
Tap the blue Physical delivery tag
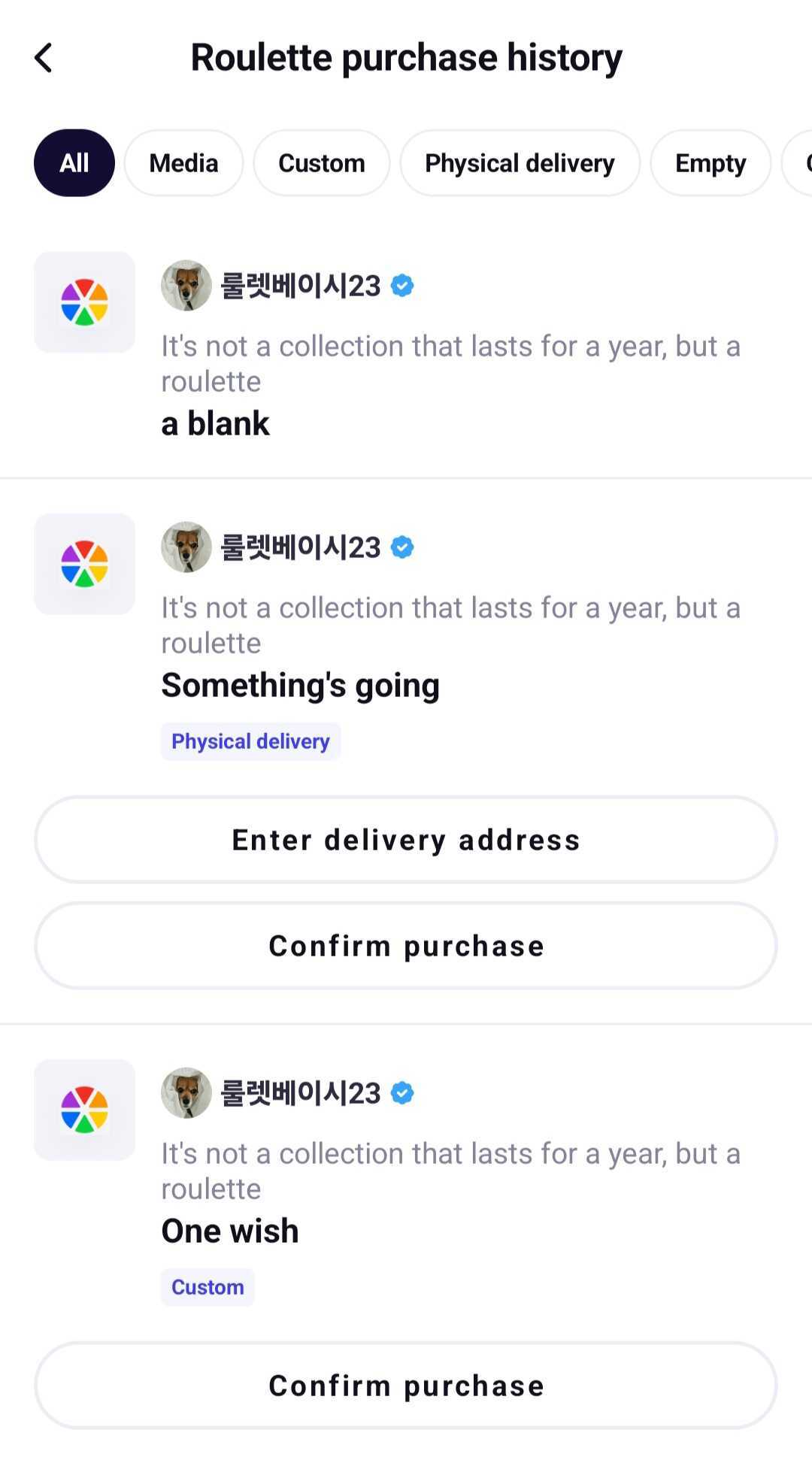coord(250,742)
